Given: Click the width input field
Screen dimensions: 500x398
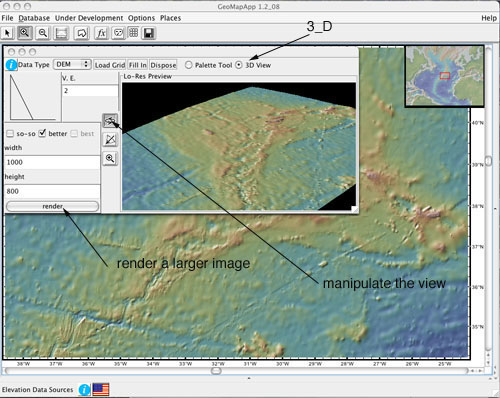Looking at the screenshot, I should pos(53,162).
